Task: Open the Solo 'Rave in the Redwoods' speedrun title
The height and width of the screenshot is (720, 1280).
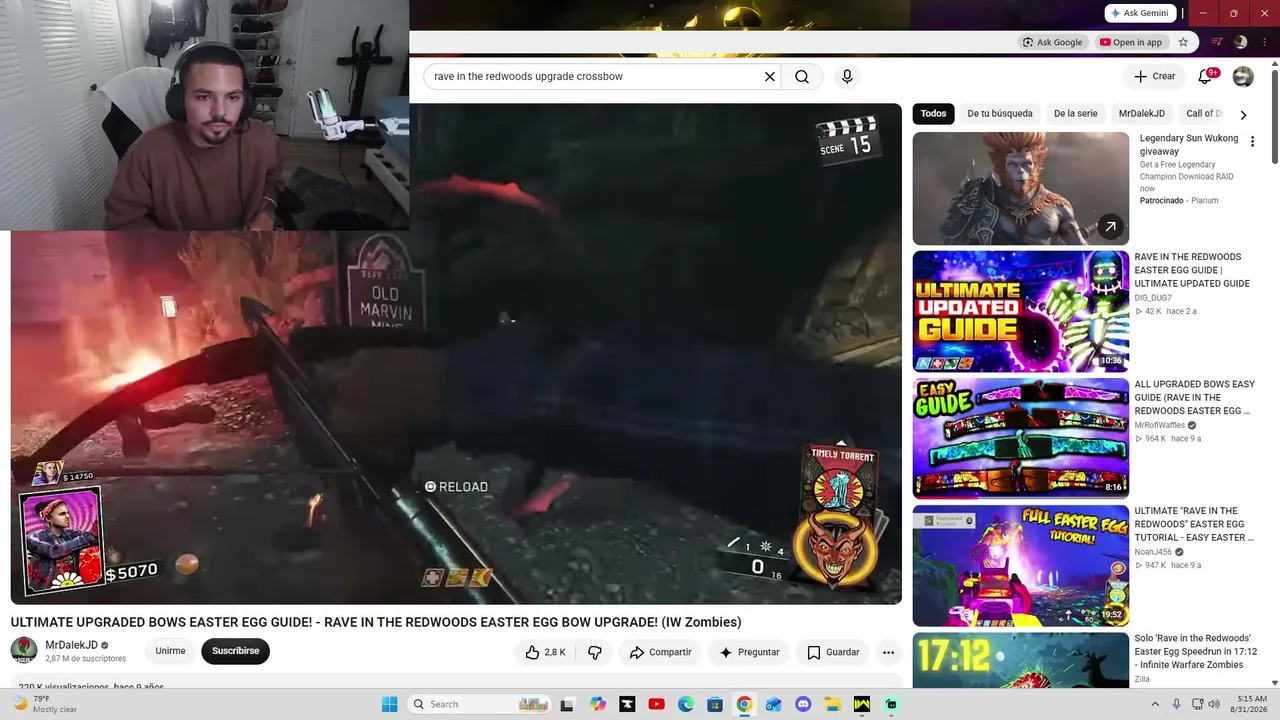Action: (1196, 651)
